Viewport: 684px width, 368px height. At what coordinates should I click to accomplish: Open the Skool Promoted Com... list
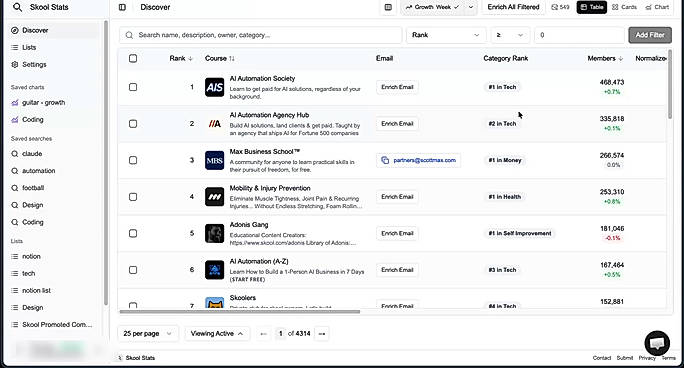click(x=57, y=324)
